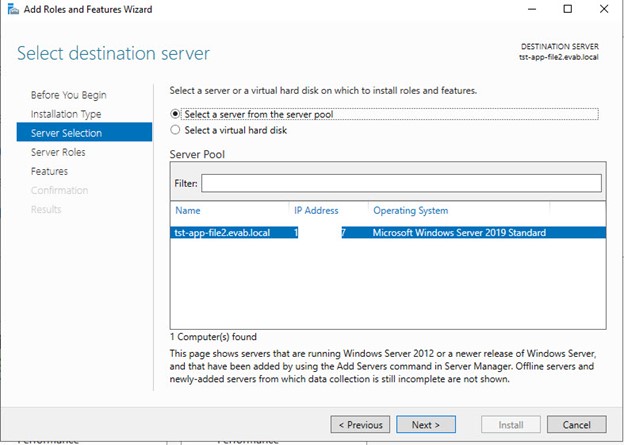Jump to Server Roles step
624x445 pixels.
click(x=58, y=152)
